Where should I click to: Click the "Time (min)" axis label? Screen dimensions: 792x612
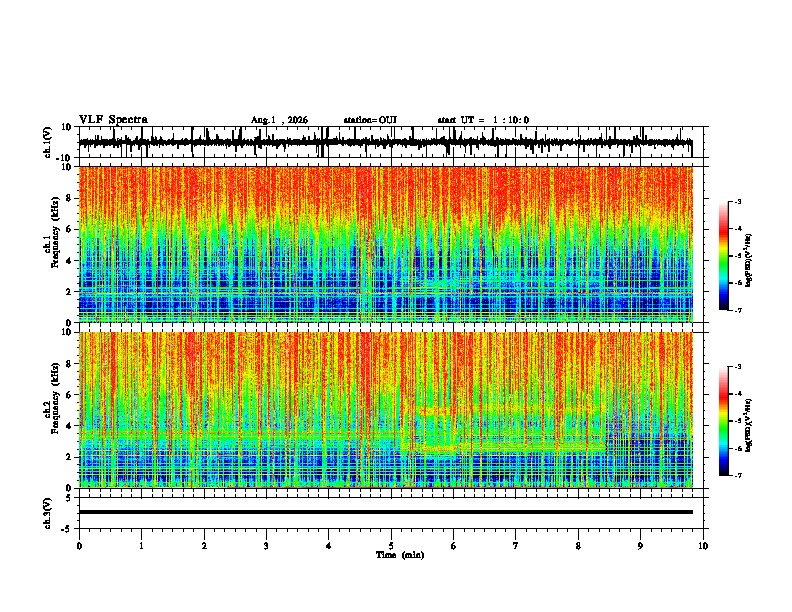(400, 555)
